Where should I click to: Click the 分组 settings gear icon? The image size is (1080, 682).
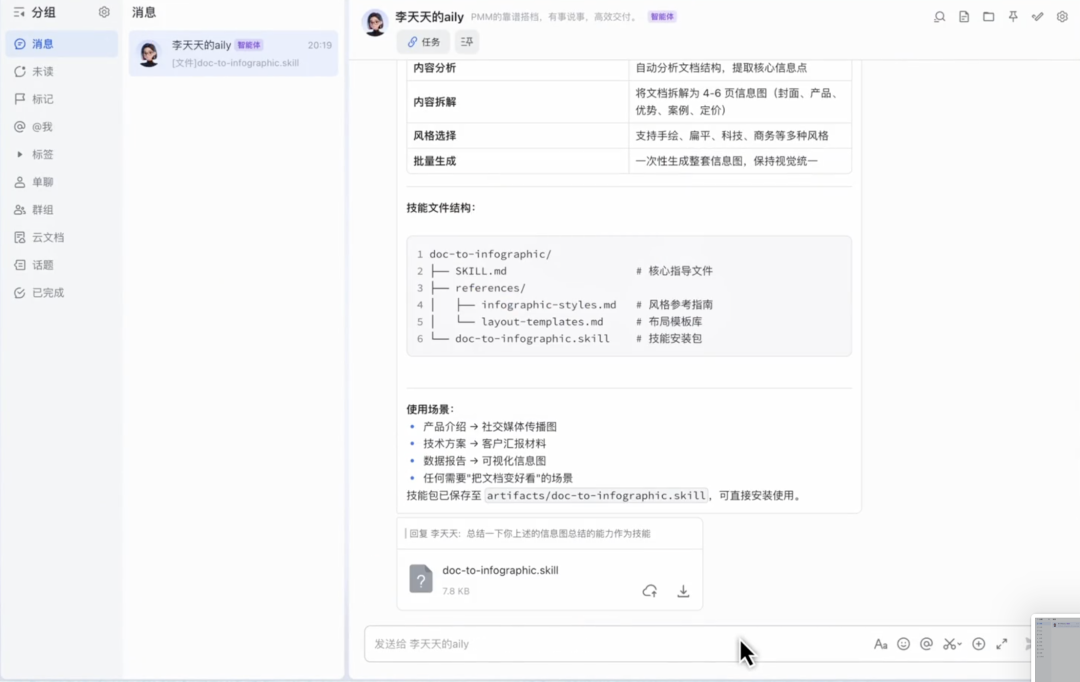(x=104, y=12)
